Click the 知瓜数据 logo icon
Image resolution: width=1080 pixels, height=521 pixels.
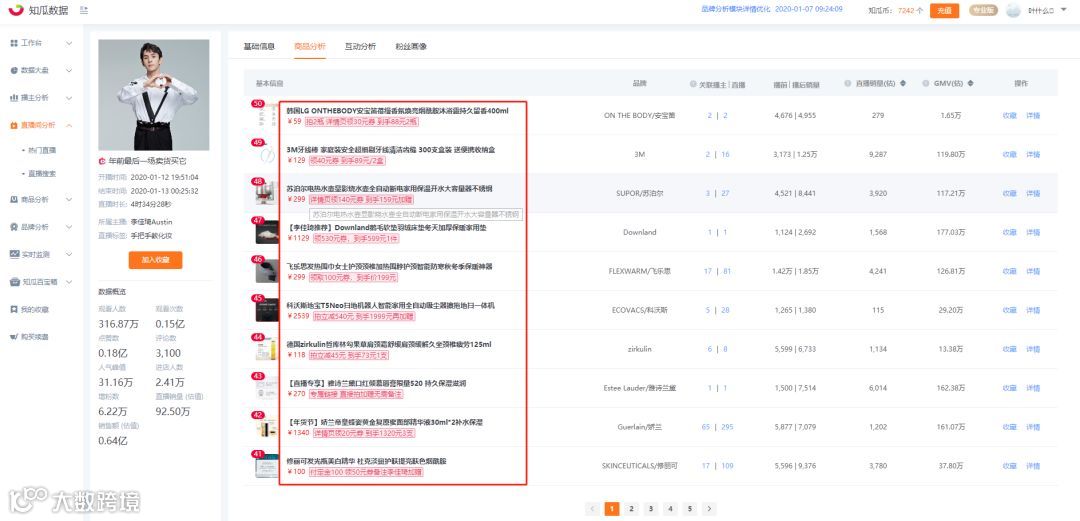coord(15,10)
